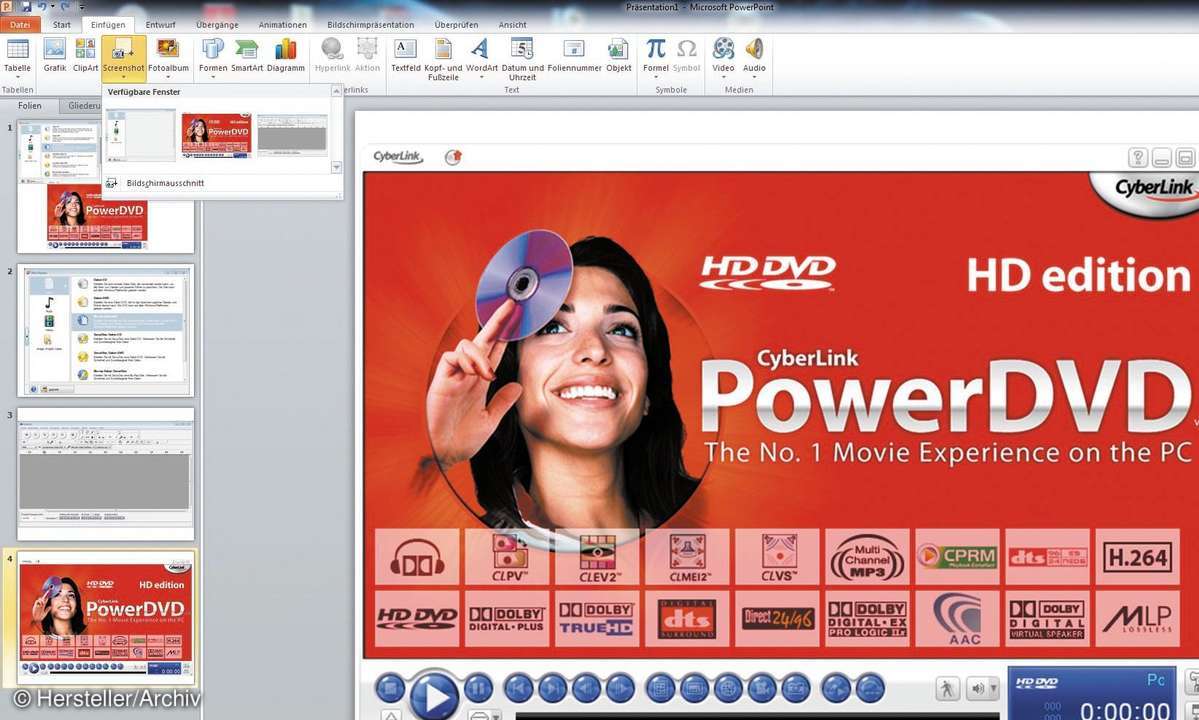This screenshot has height=720, width=1199.
Task: Switch to the Gliederung pane tab
Action: [x=81, y=105]
